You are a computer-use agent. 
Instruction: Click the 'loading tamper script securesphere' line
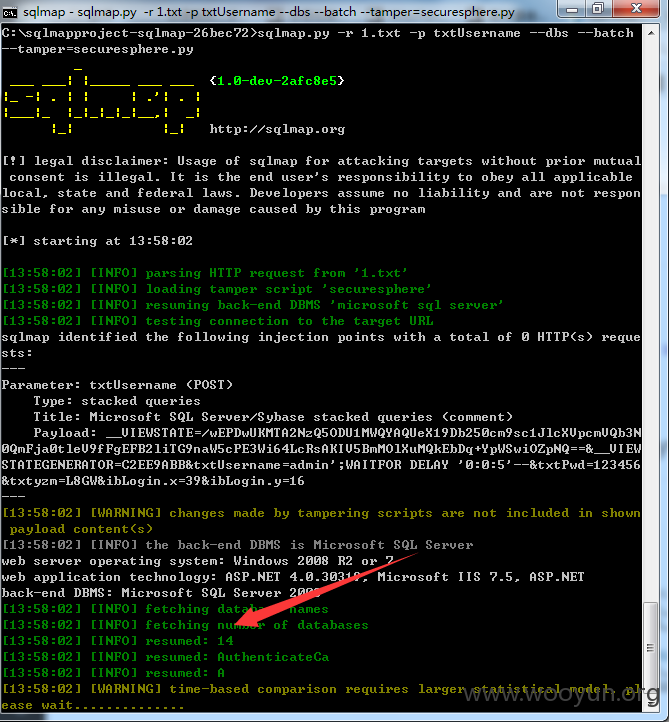[217, 289]
